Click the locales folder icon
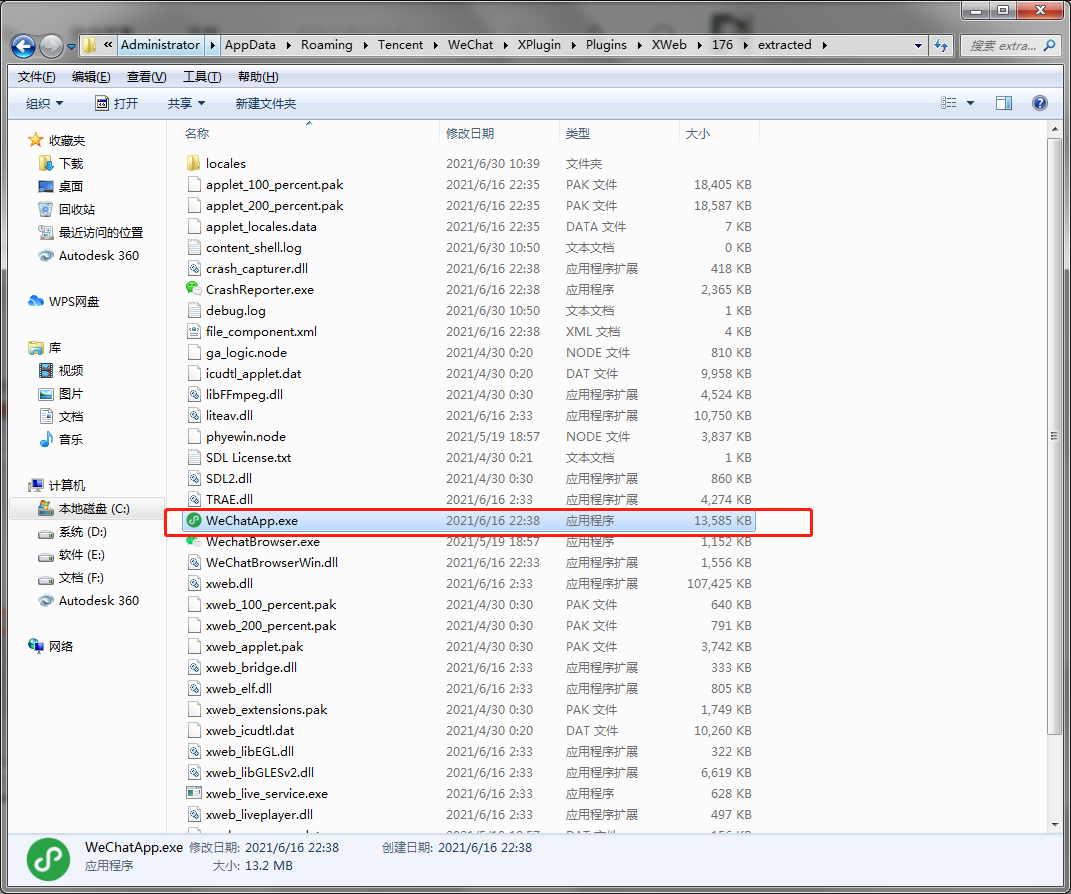Viewport: 1071px width, 894px height. click(194, 163)
